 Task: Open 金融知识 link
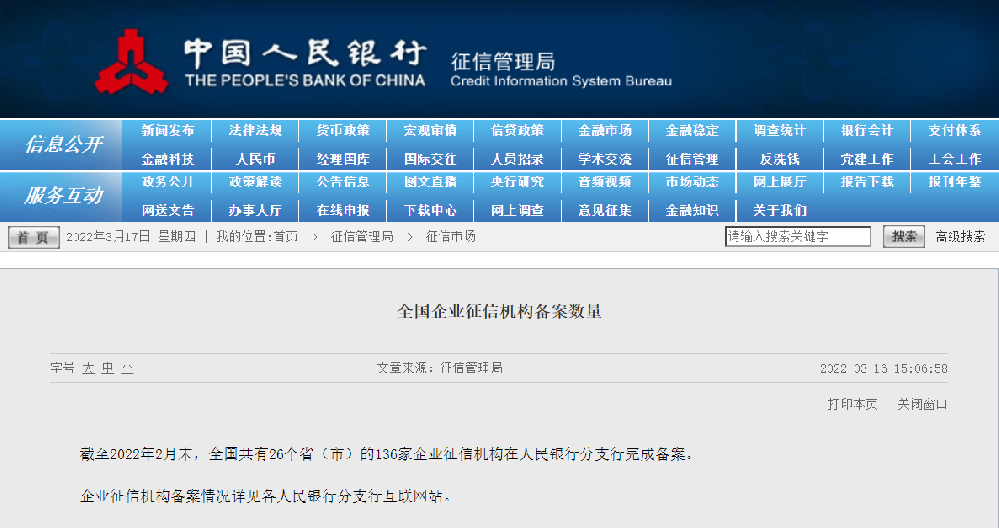[692, 211]
